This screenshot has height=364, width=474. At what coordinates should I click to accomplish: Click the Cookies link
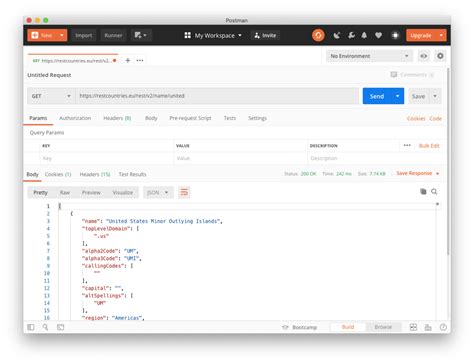(416, 118)
